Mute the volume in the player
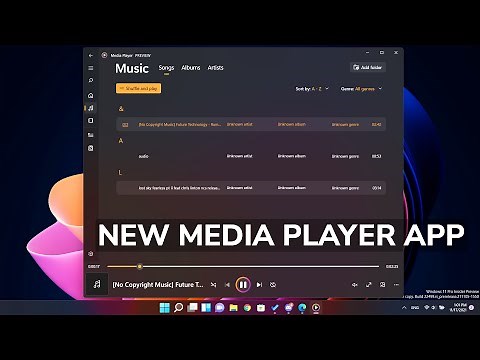This screenshot has height=360, width=480. coord(355,285)
